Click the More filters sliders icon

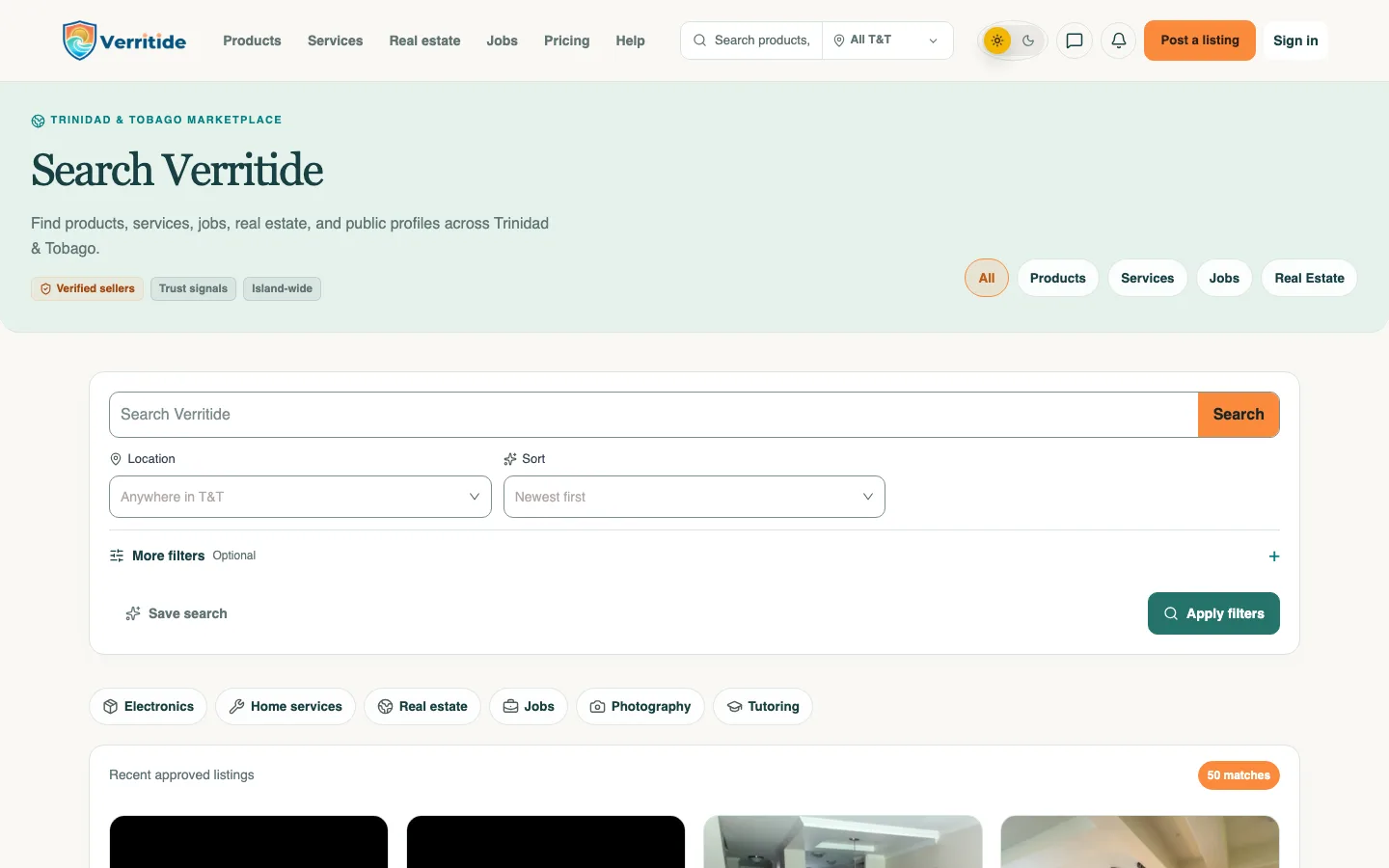click(x=117, y=556)
